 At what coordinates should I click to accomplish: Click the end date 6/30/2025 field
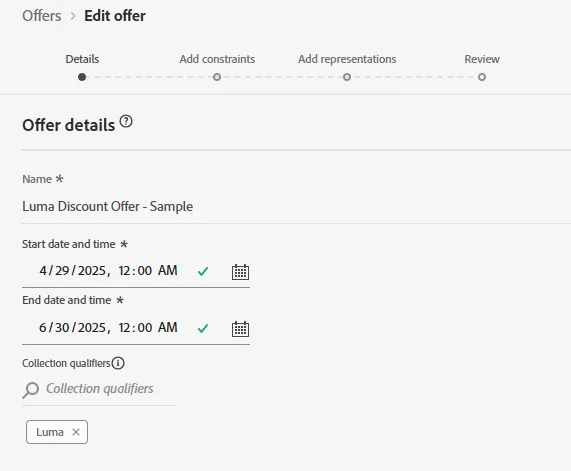(109, 327)
